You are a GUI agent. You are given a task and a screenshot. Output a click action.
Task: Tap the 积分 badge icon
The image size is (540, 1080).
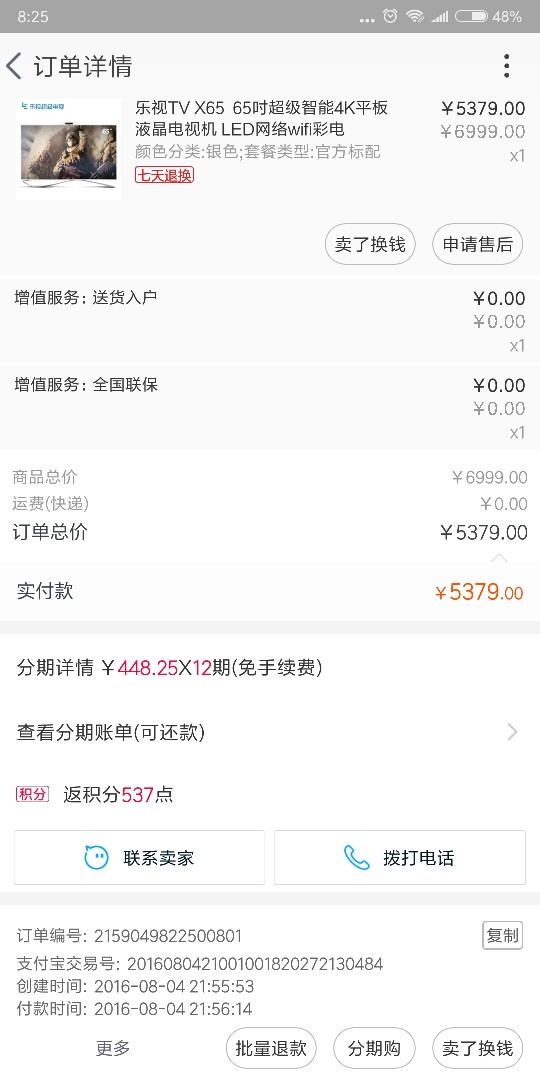pyautogui.click(x=32, y=794)
